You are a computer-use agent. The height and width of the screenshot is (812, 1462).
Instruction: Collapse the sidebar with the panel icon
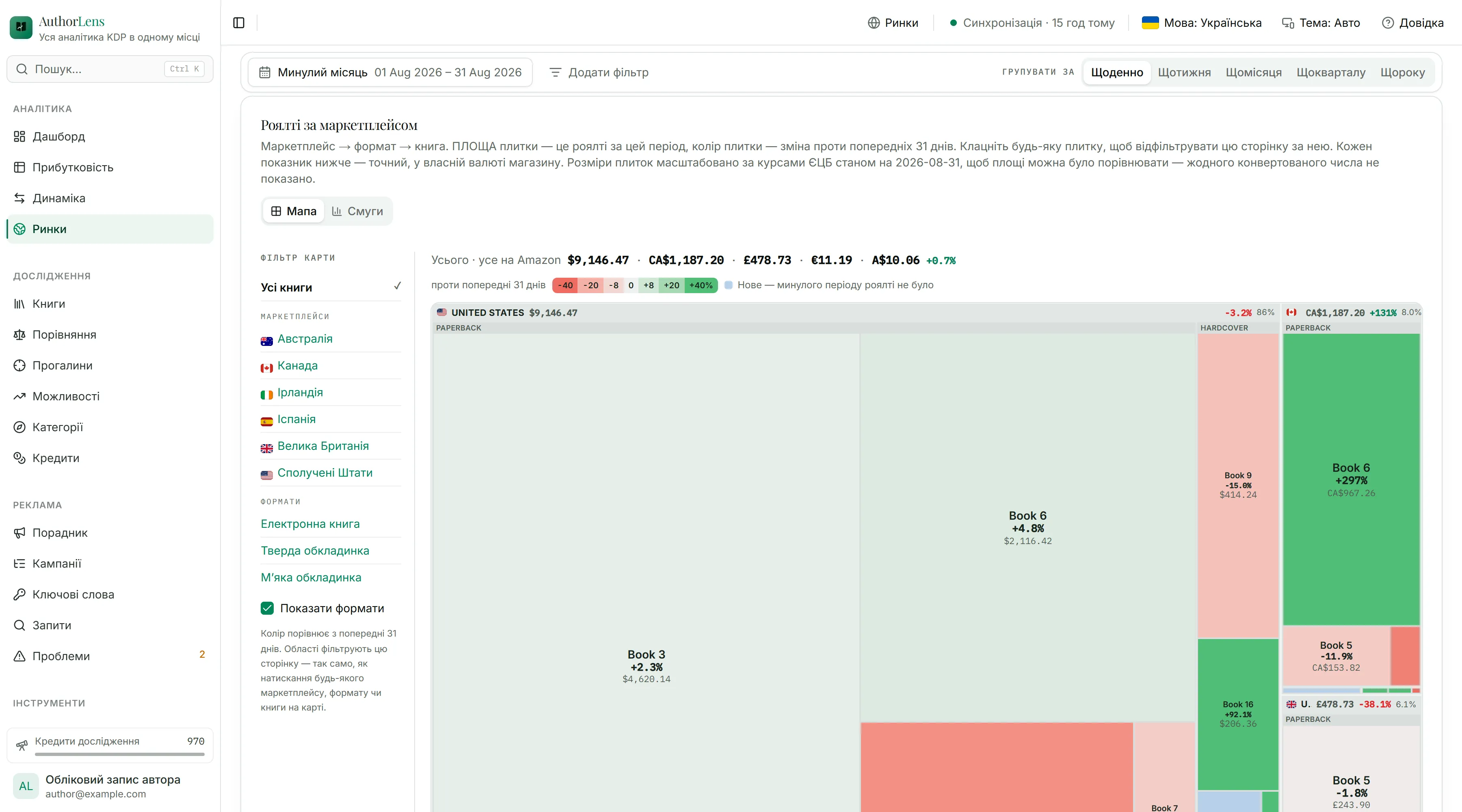(x=239, y=23)
